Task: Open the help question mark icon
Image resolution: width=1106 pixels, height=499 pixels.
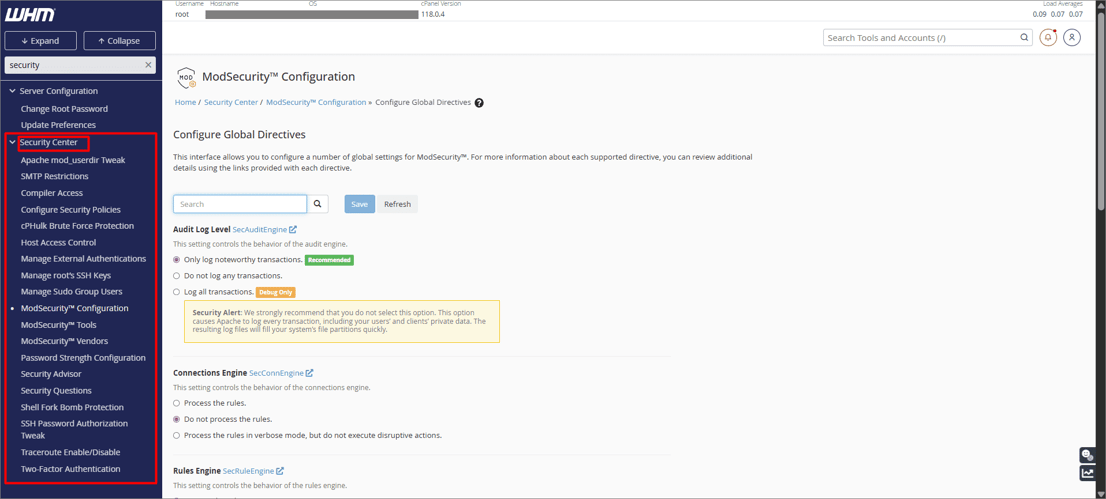Action: click(479, 102)
